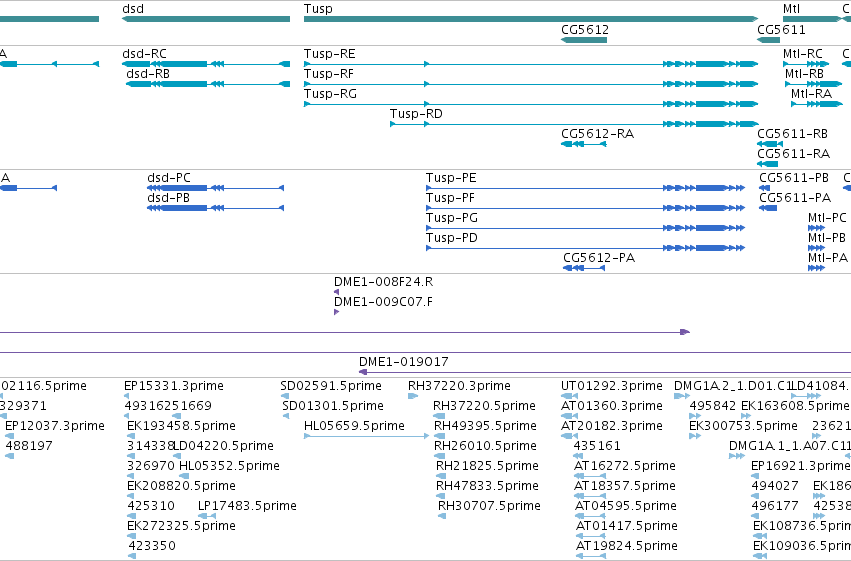This screenshot has height=561, width=851.
Task: Select the DME1-019O17 clone
Action: tap(605, 372)
